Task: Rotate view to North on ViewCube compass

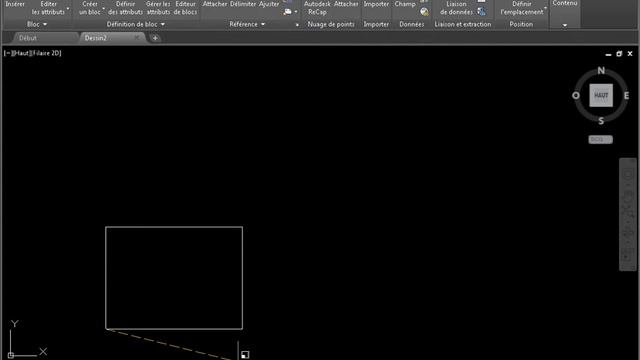Action: 601,71
